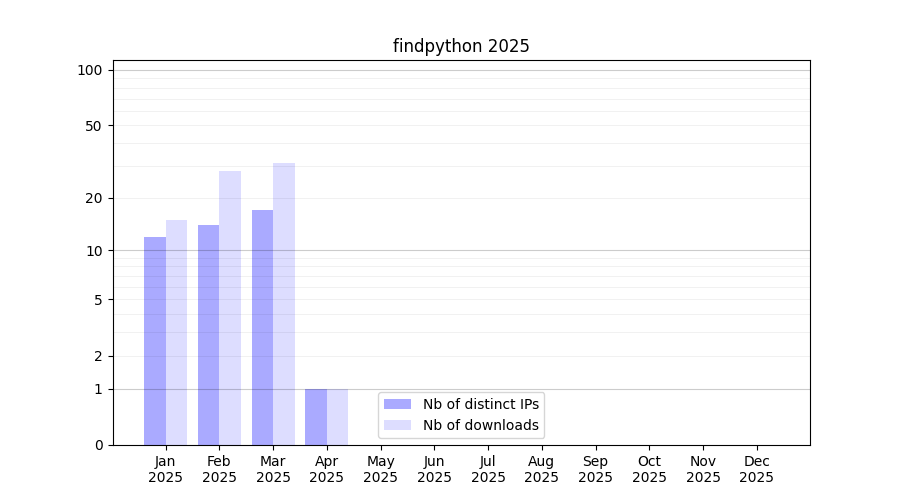Click the chart title findpython 2025

461,46
